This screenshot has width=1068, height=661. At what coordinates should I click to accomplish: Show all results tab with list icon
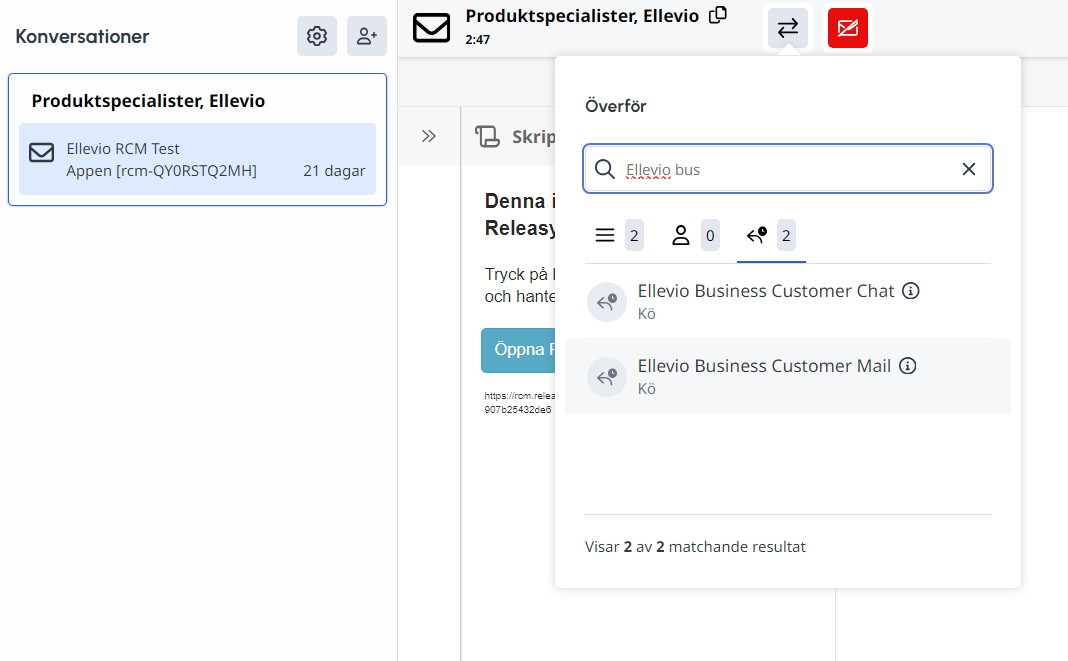pyautogui.click(x=618, y=236)
